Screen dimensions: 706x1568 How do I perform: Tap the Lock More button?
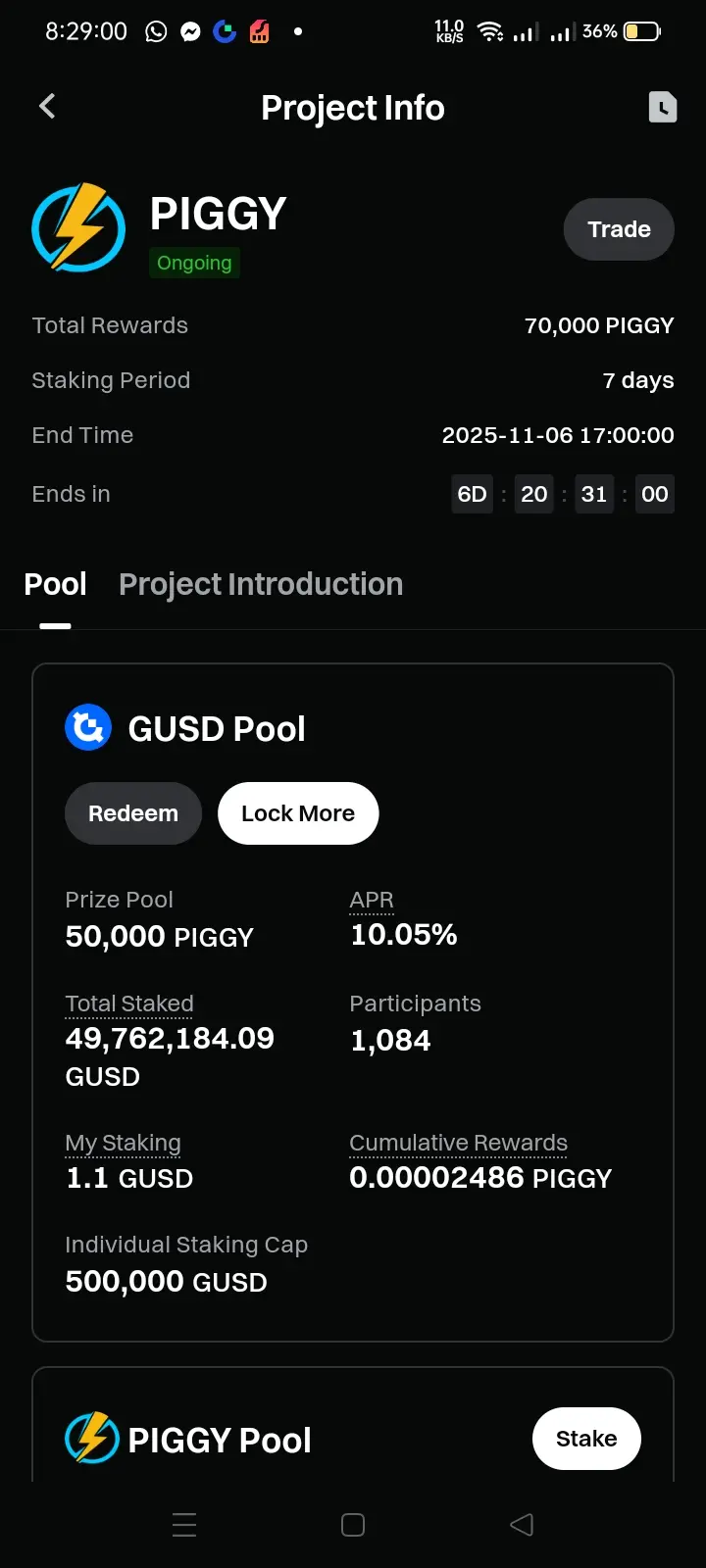tap(298, 813)
